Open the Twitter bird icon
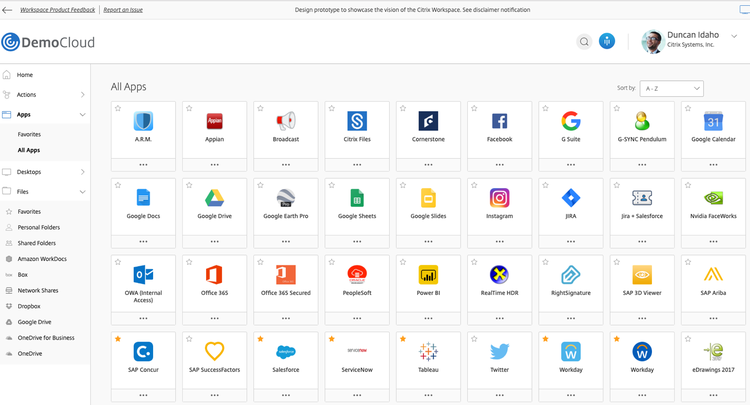This screenshot has height=405, width=750. pos(499,351)
